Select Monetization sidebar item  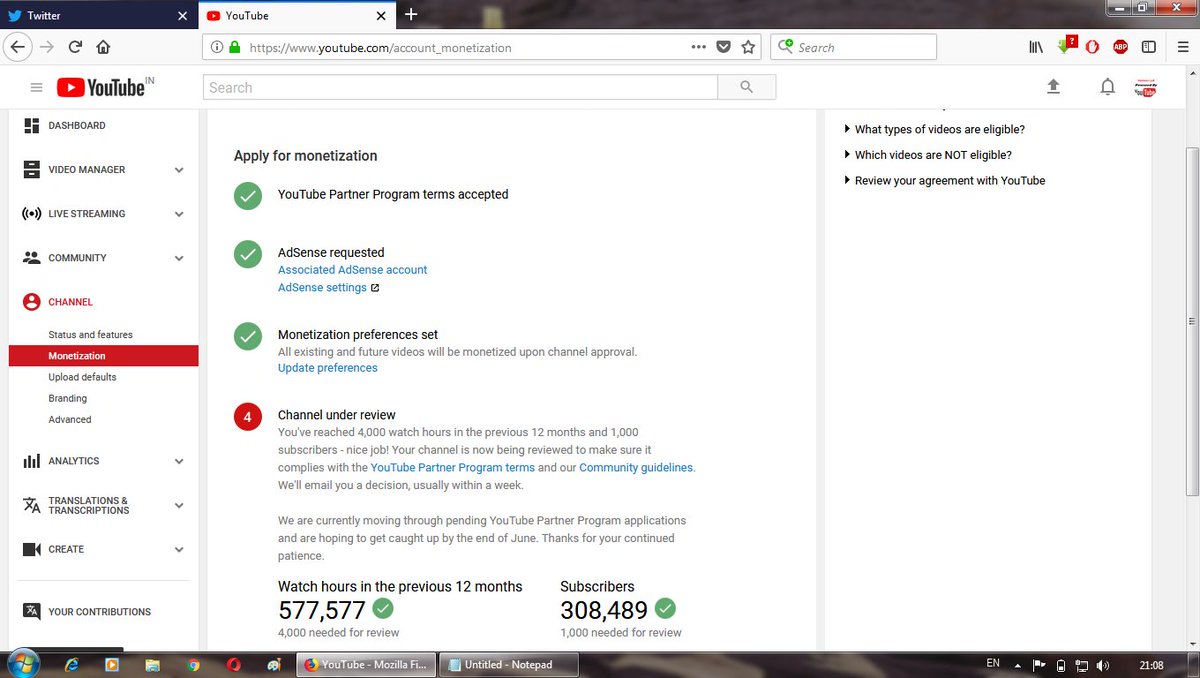103,356
